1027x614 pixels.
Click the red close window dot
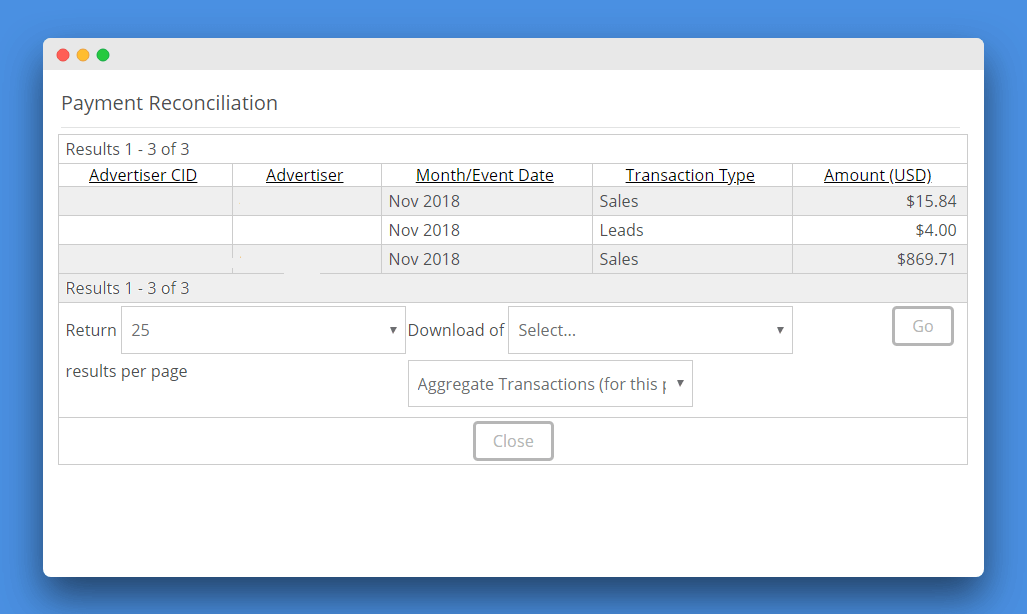[63, 55]
